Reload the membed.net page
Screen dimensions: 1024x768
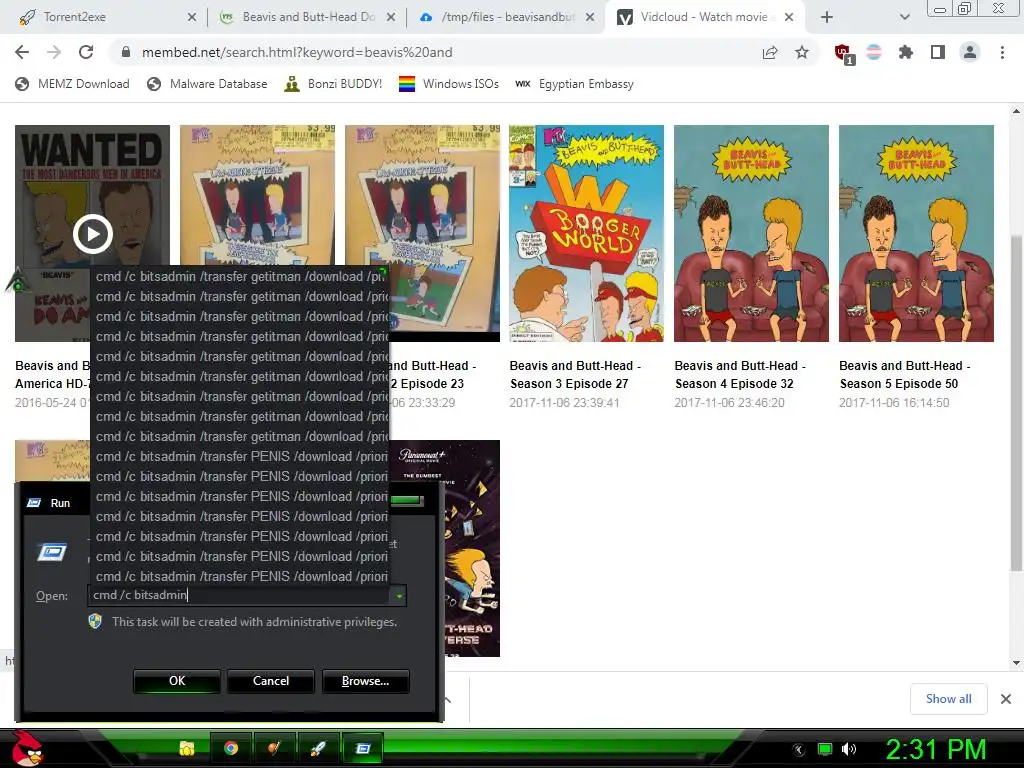[86, 52]
